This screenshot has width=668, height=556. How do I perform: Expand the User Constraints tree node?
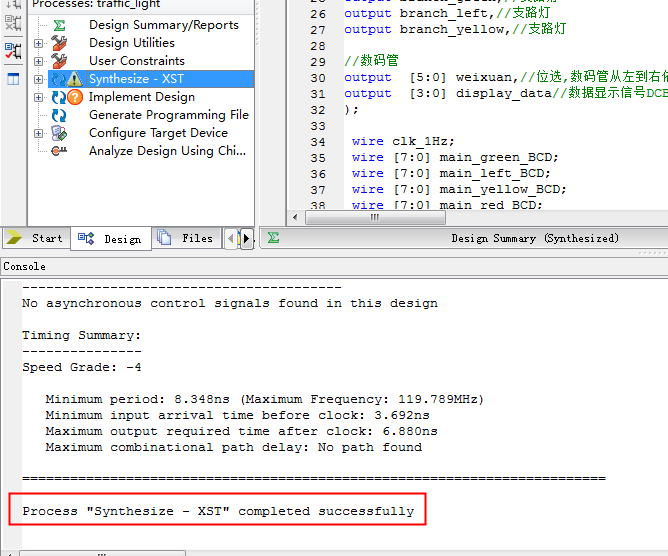pyautogui.click(x=38, y=61)
